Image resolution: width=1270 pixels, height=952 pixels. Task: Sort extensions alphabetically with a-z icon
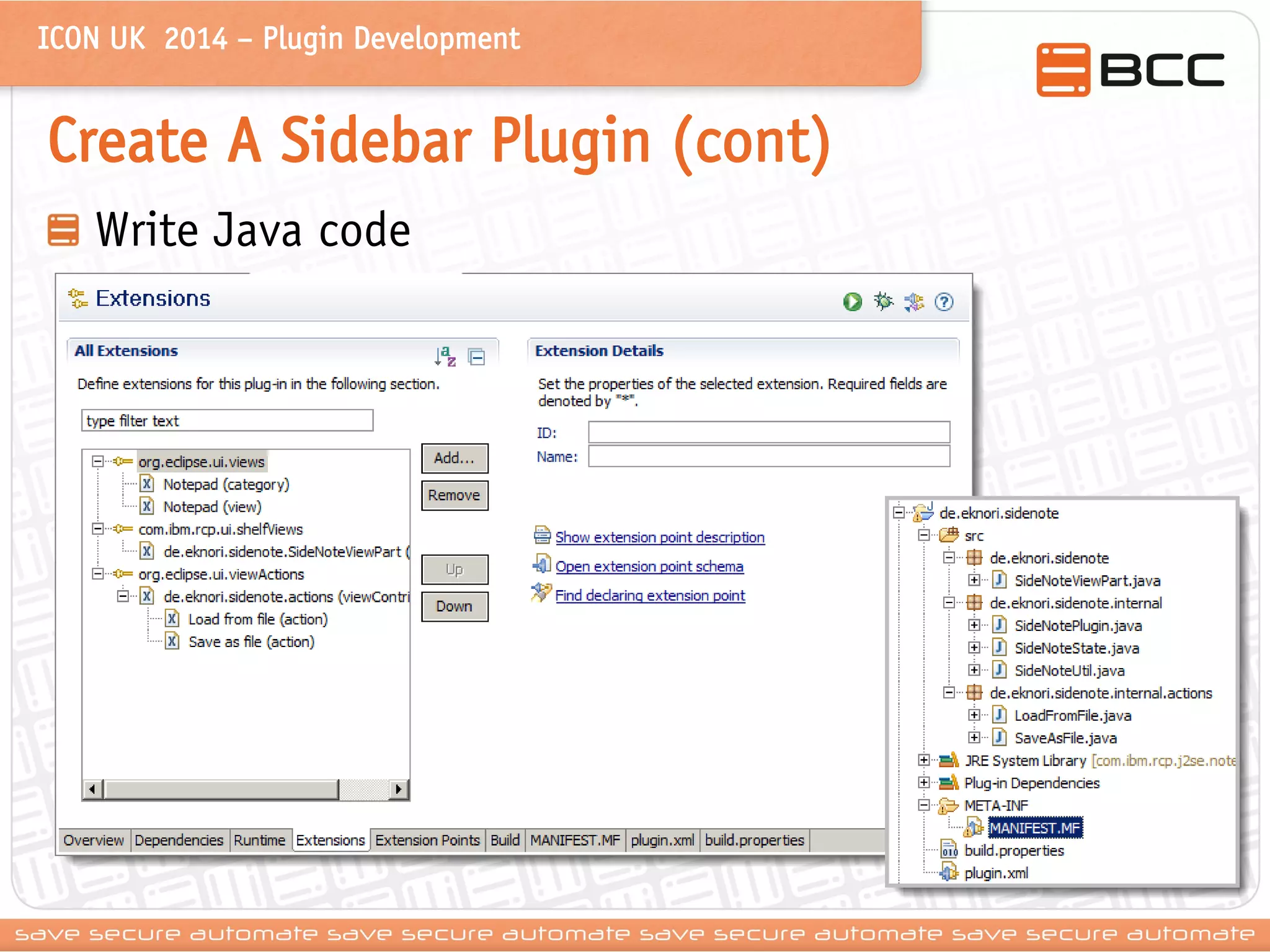[x=445, y=356]
